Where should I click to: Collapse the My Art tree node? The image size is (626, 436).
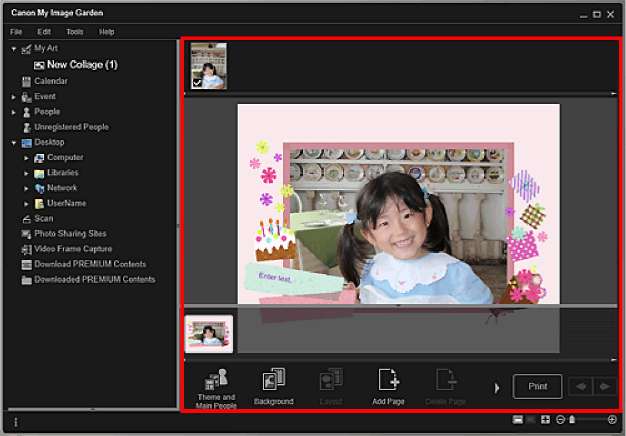click(14, 48)
